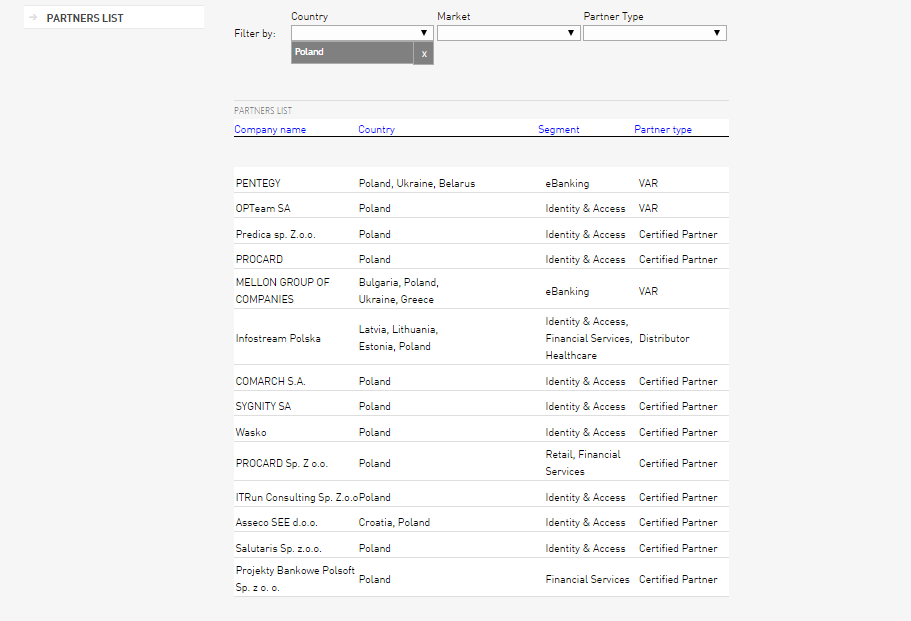Click VAR in PENTEGY row
This screenshot has width=911, height=621.
648,183
